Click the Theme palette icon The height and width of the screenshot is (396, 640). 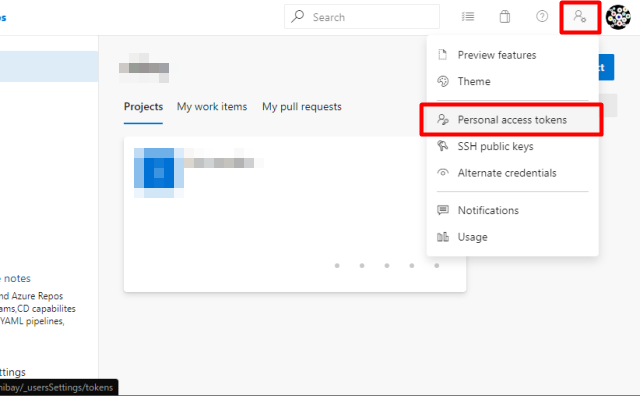coord(443,81)
